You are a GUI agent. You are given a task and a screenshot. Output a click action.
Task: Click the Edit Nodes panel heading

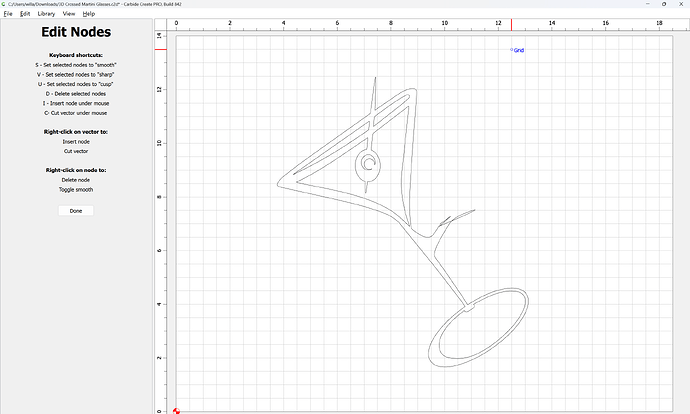point(76,33)
